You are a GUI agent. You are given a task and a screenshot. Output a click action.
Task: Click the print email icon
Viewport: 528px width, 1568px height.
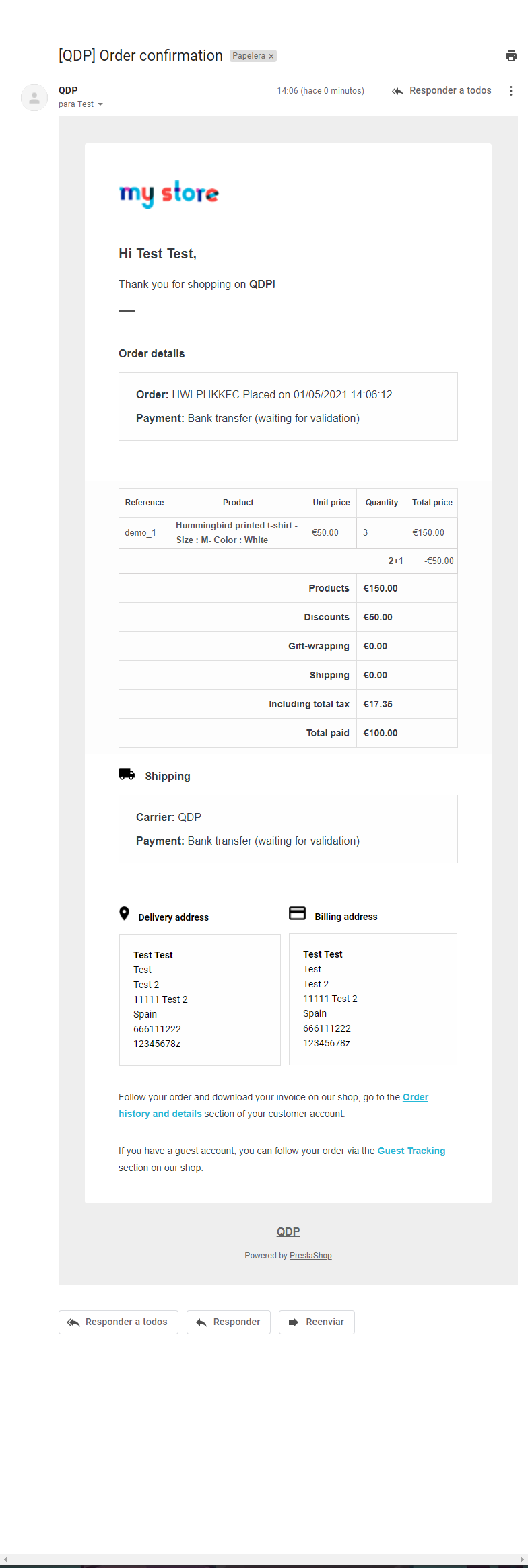(x=511, y=56)
